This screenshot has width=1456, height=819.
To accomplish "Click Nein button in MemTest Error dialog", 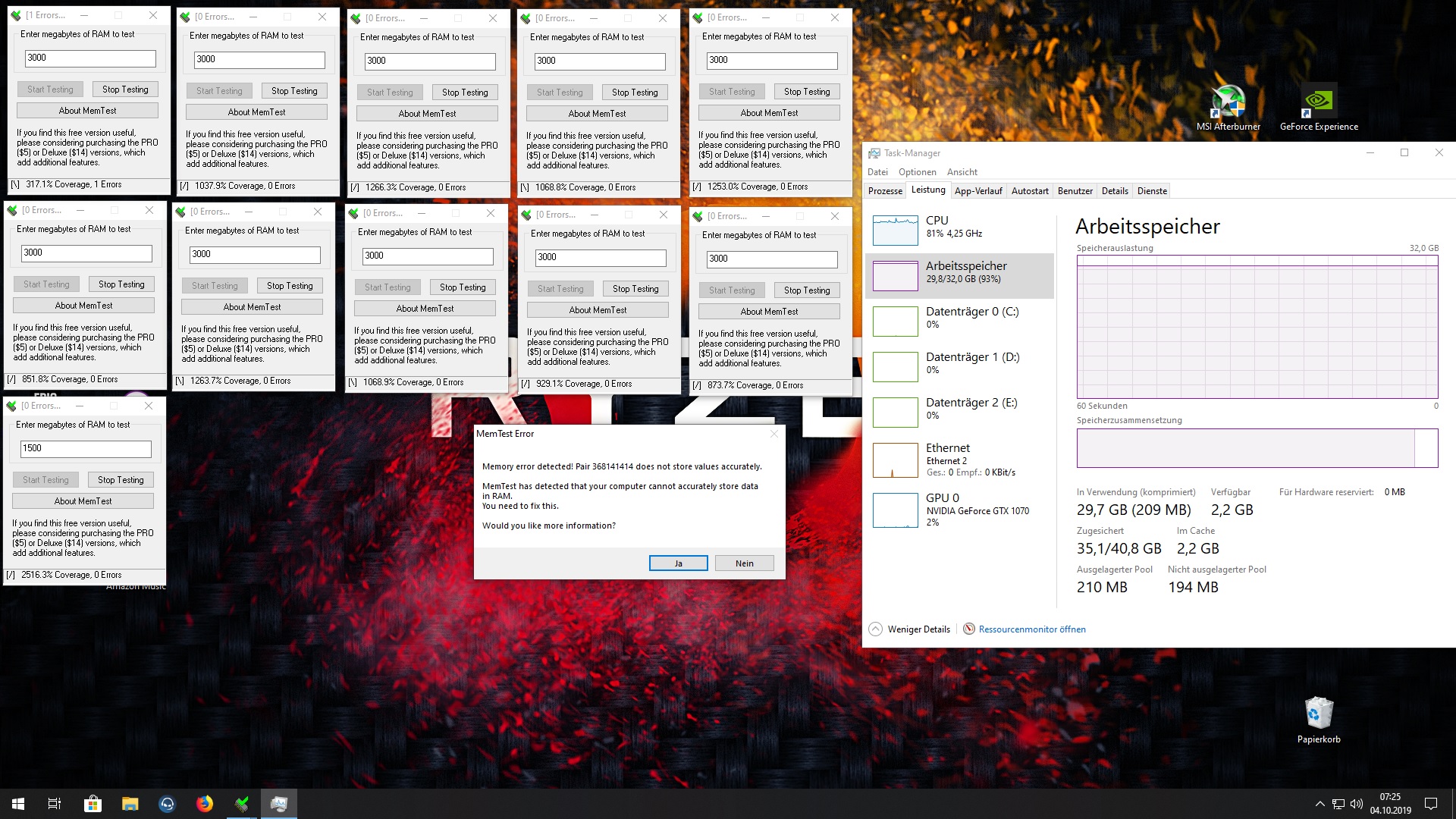I will point(744,562).
